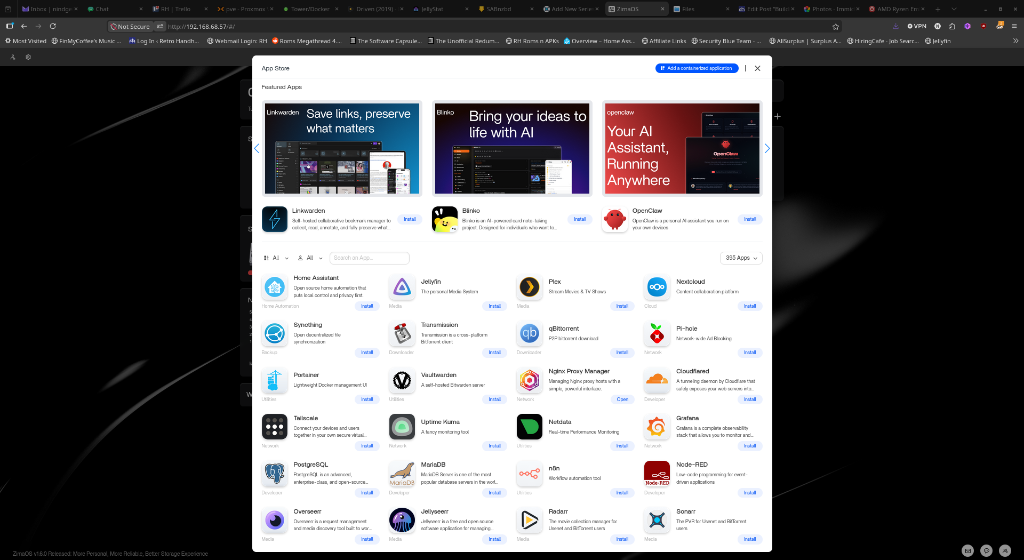Expand the category filter dropdown
Screen dimensions: 1024x560
click(276, 258)
